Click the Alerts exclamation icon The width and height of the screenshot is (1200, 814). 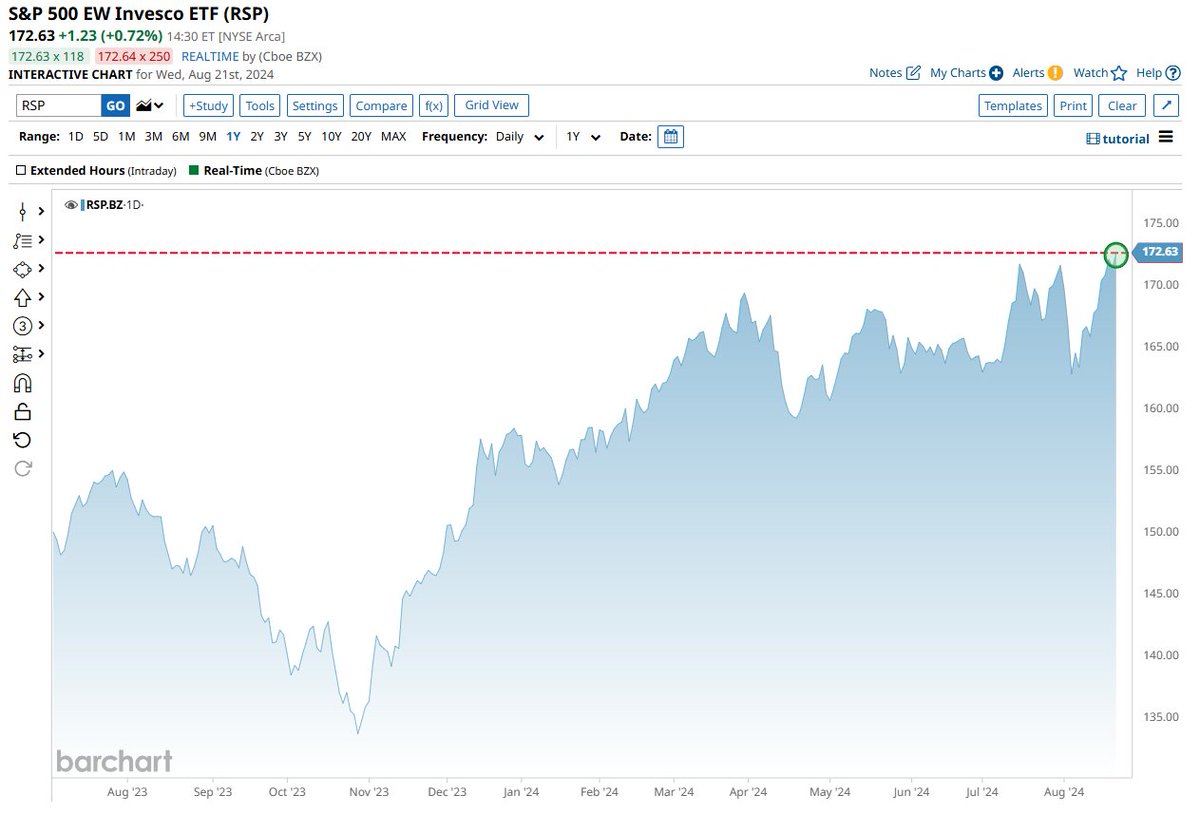(x=1055, y=73)
